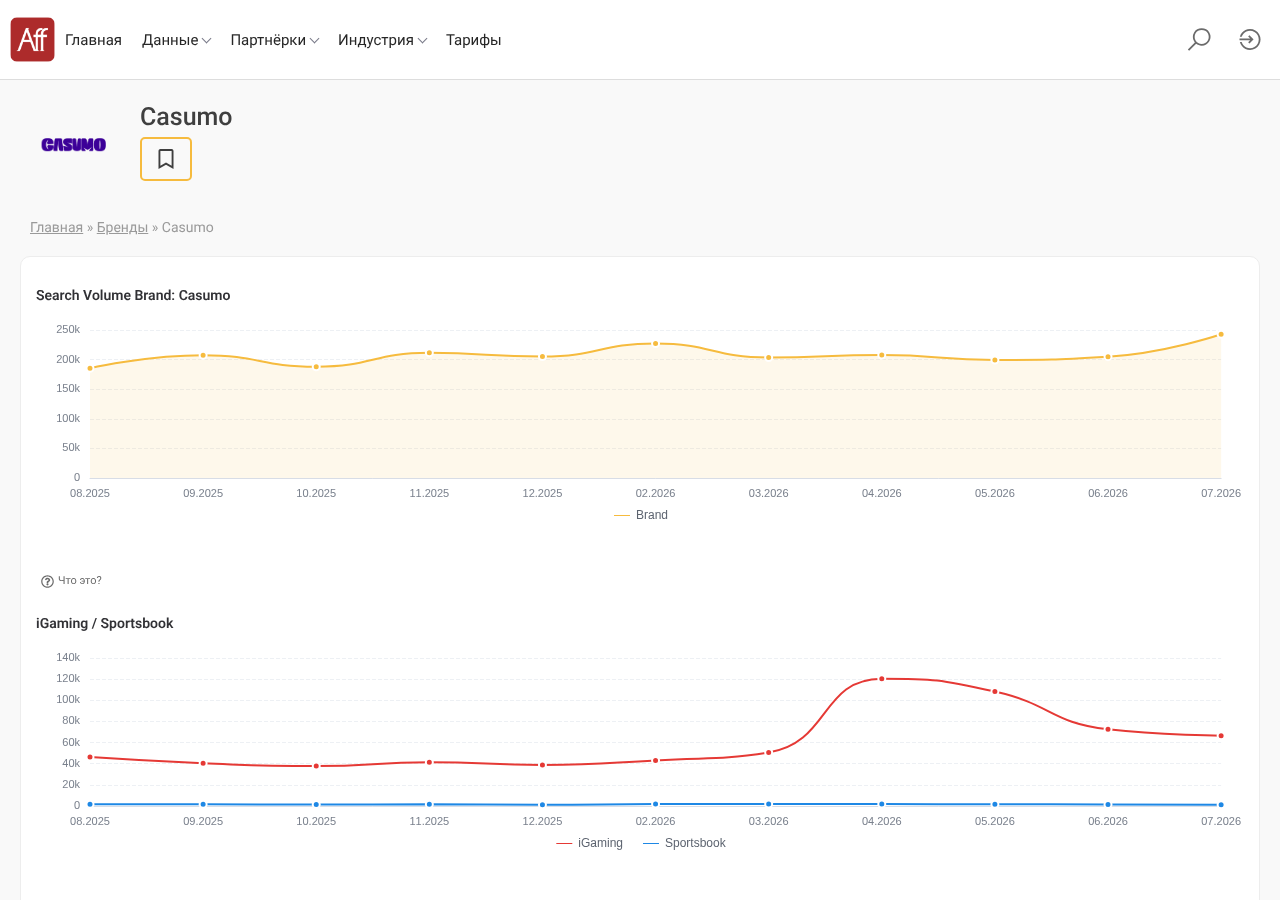
Task: Select the 03.2026 point on red line
Action: click(769, 752)
